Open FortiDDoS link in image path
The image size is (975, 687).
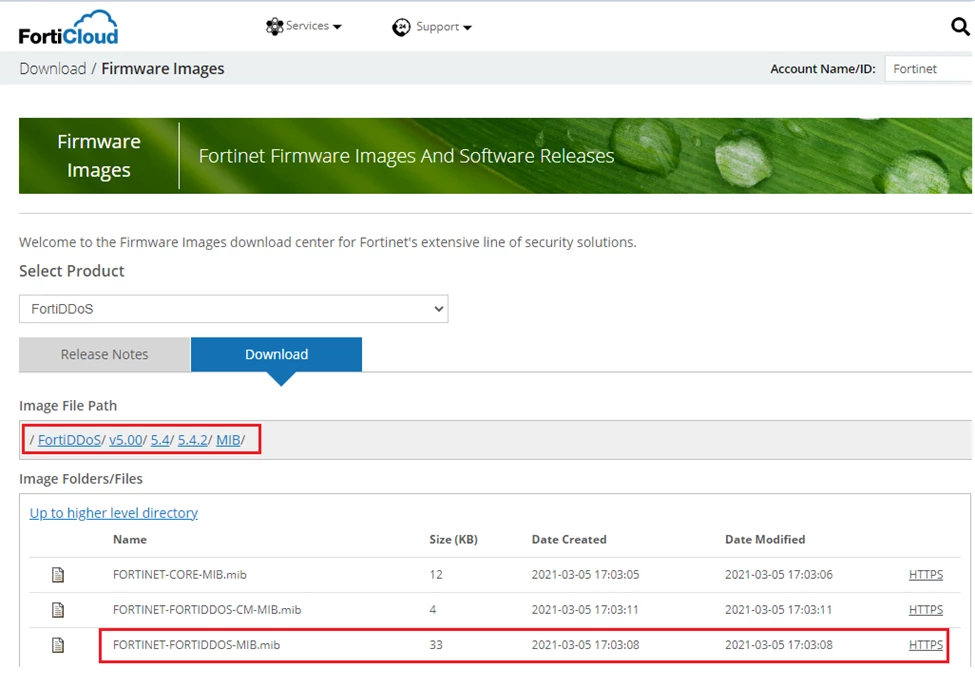69,440
